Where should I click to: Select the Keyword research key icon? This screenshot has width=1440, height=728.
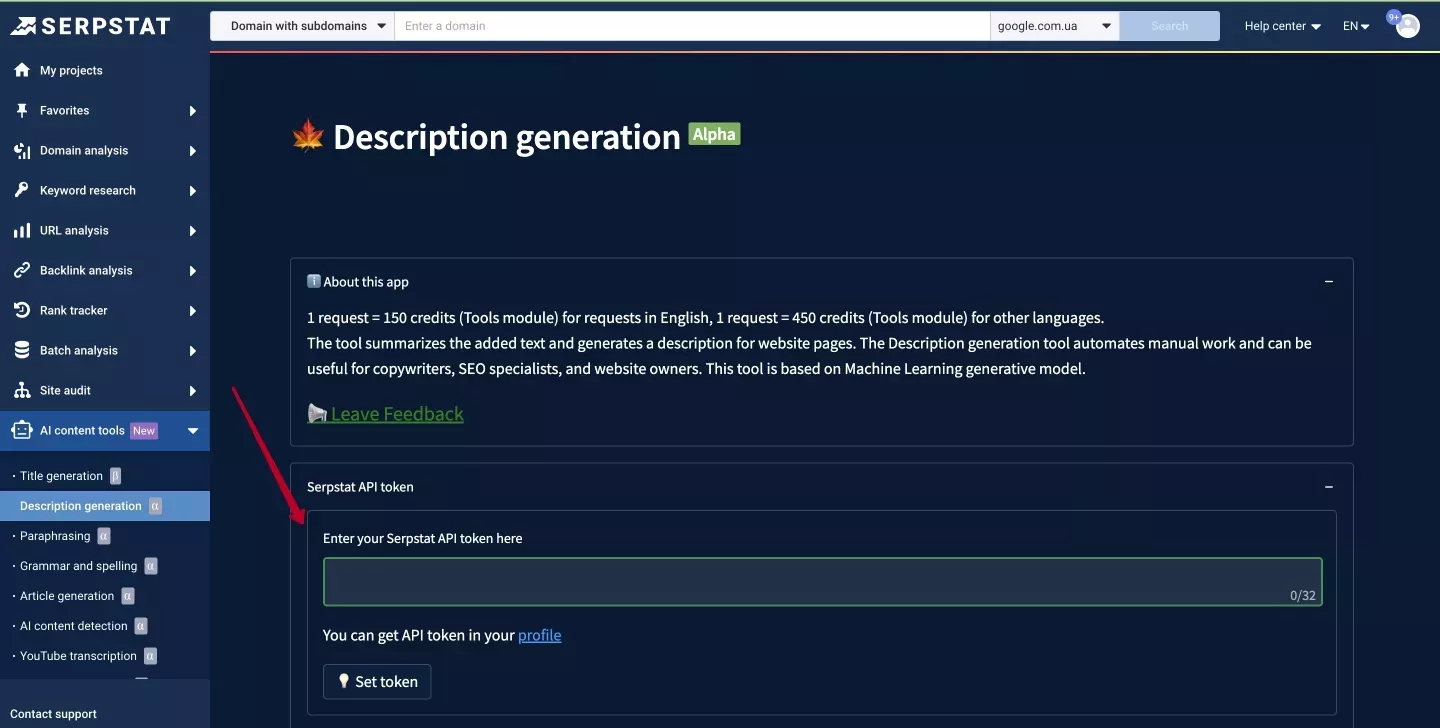coord(22,190)
